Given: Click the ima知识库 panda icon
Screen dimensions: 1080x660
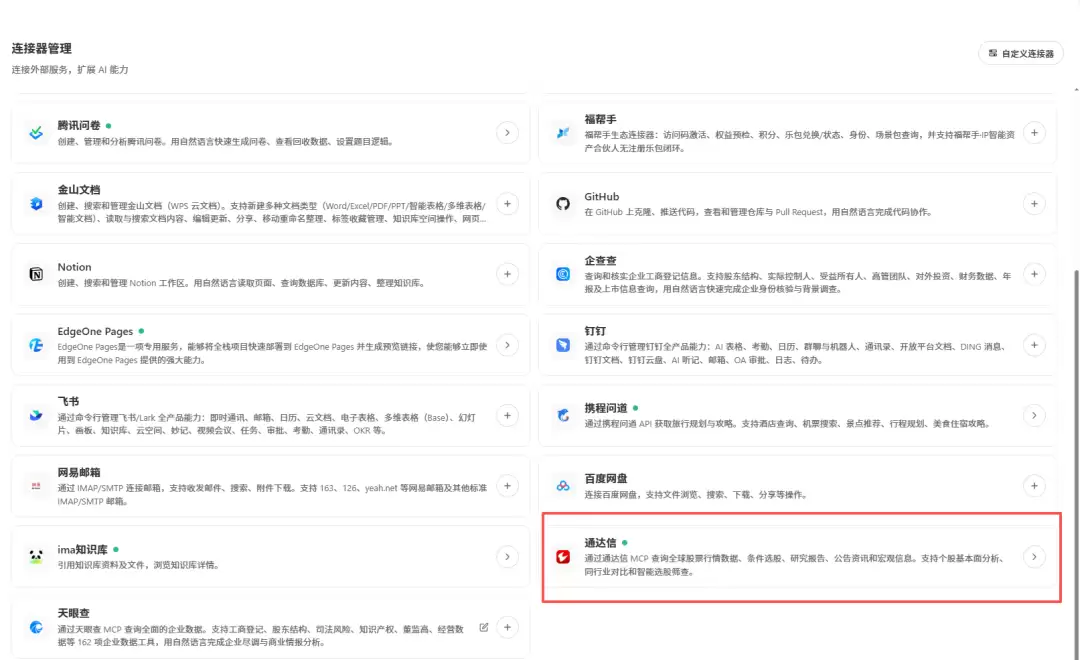Looking at the screenshot, I should 36,557.
